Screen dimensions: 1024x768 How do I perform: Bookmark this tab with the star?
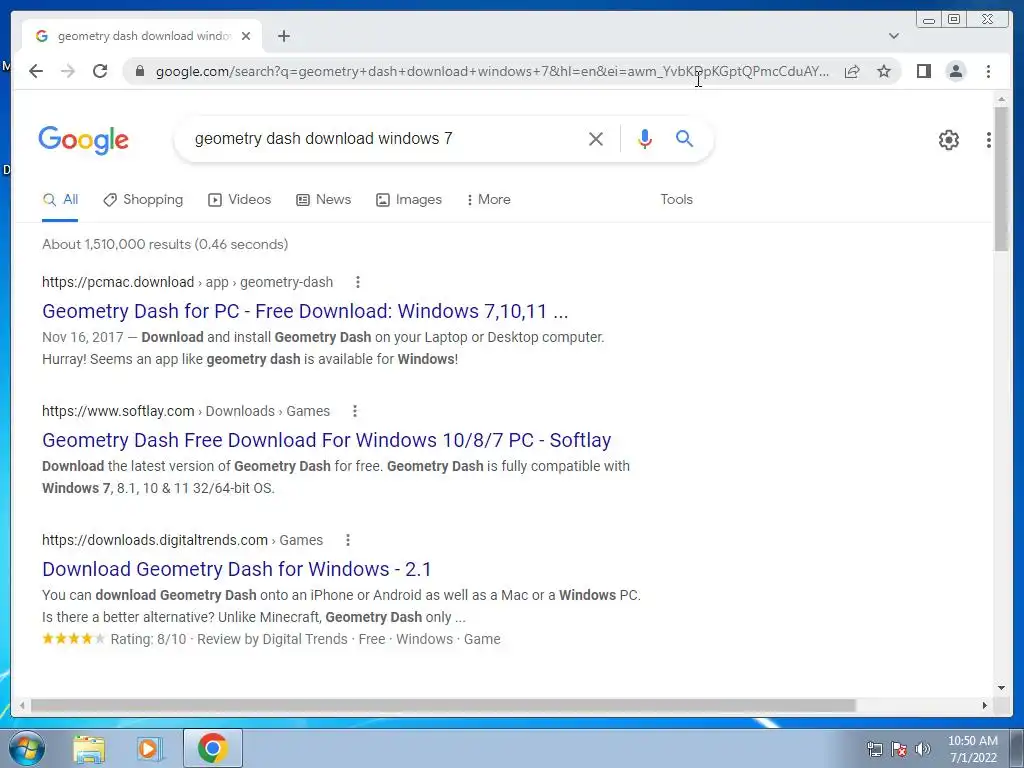tap(884, 71)
